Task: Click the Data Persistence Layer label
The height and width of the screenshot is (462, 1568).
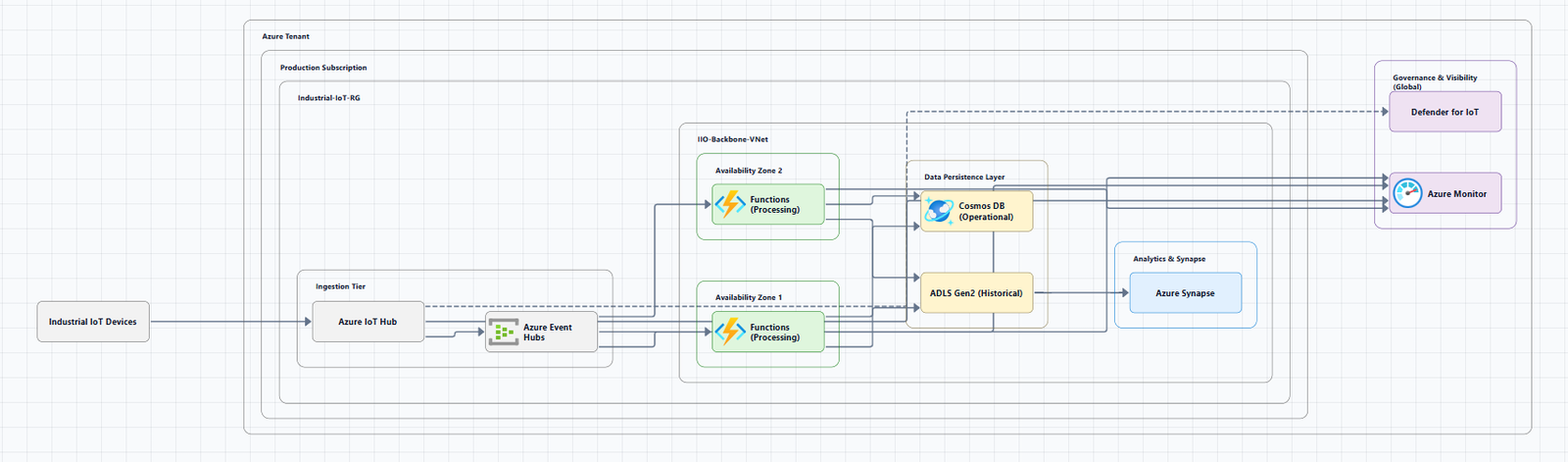Action: (964, 178)
